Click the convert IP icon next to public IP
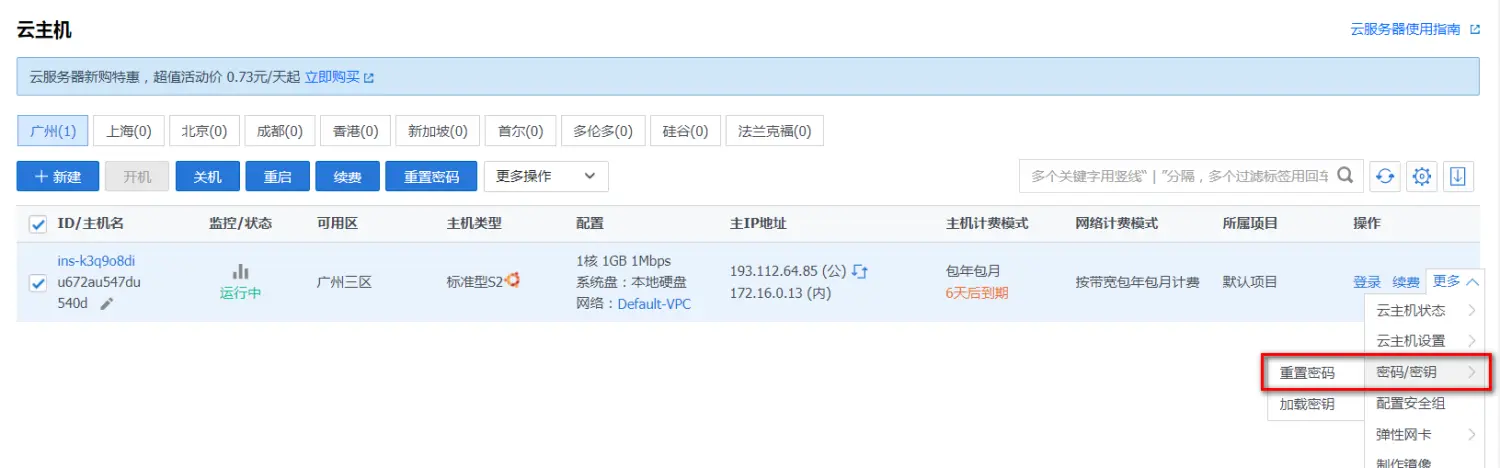Screen dimensions: 1500x468 [x=860, y=271]
